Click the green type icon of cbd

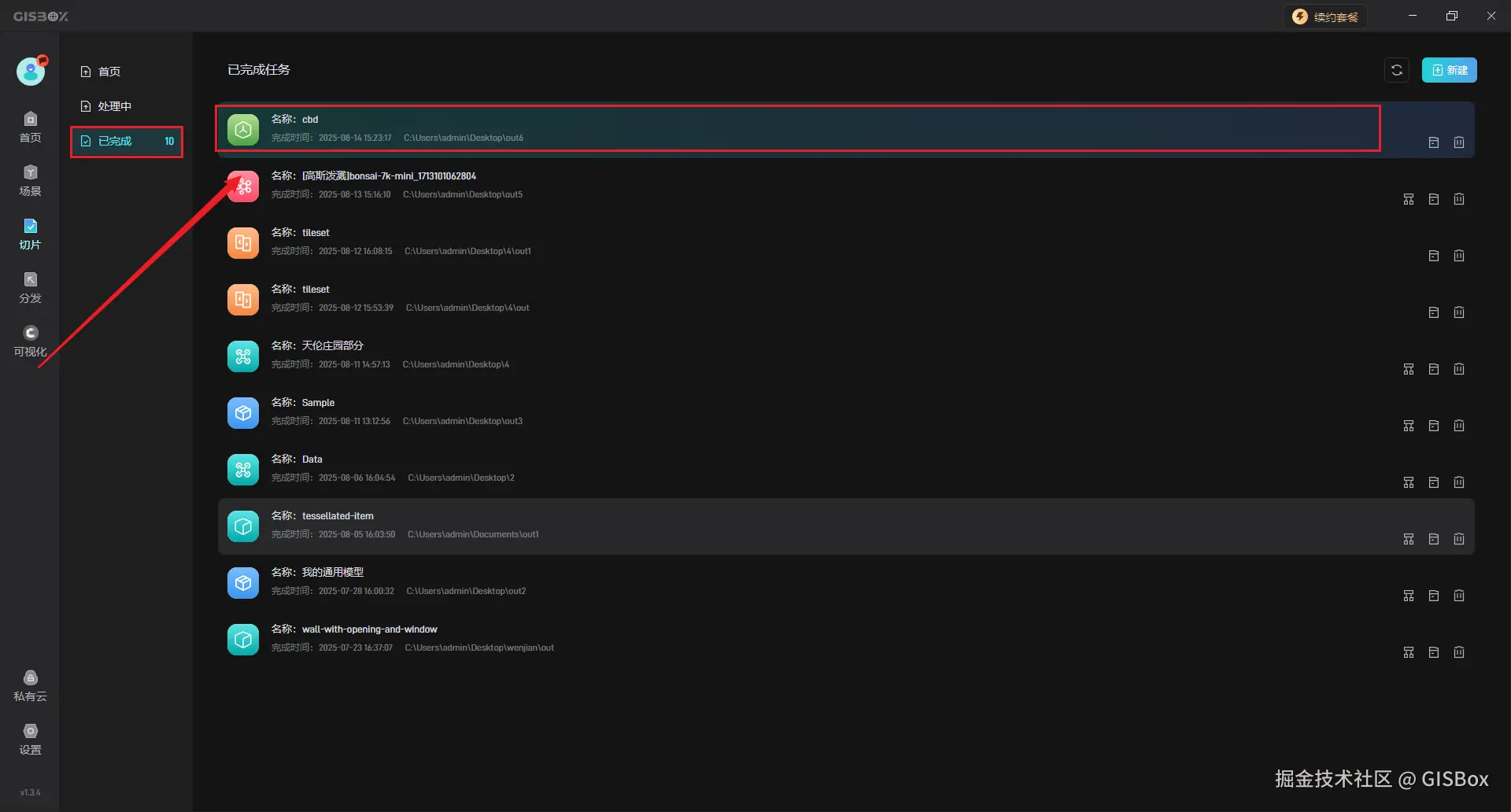[243, 130]
